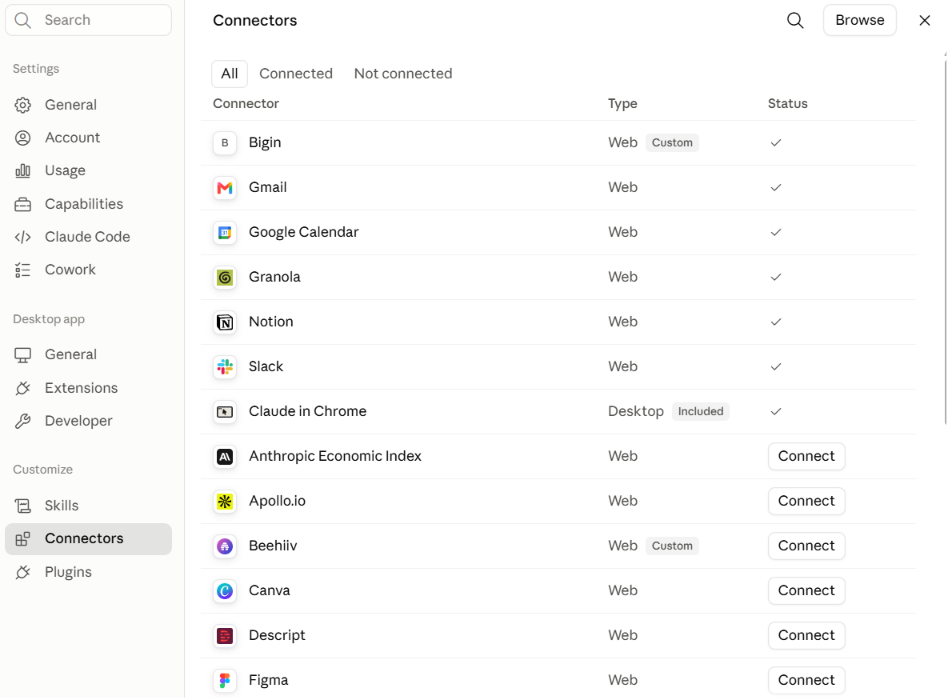947x698 pixels.
Task: Click the gear icon beside Settings General
Action: (22, 105)
